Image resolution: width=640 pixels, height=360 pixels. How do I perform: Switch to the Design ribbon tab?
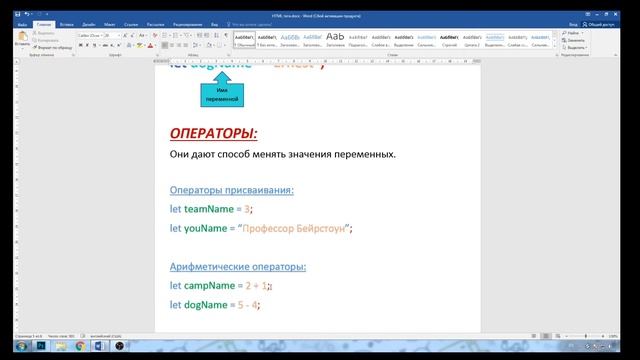89,24
